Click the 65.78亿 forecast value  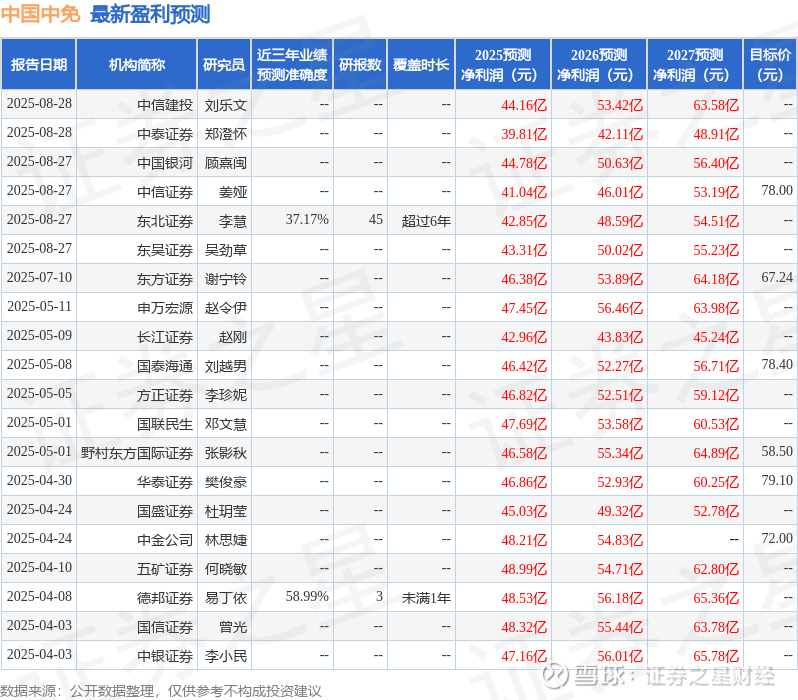coord(716,657)
